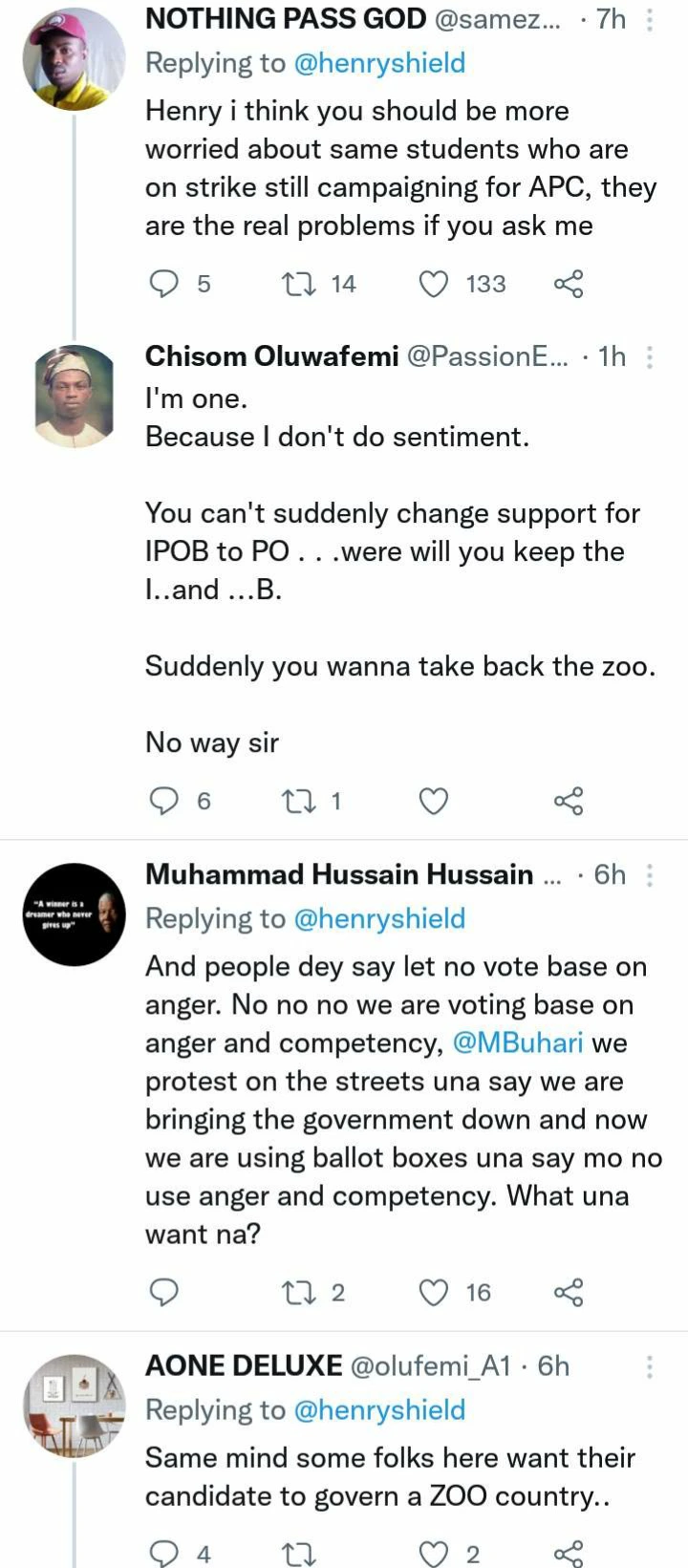Open more options for NOTHING PASS GOD's tweet

[650, 19]
